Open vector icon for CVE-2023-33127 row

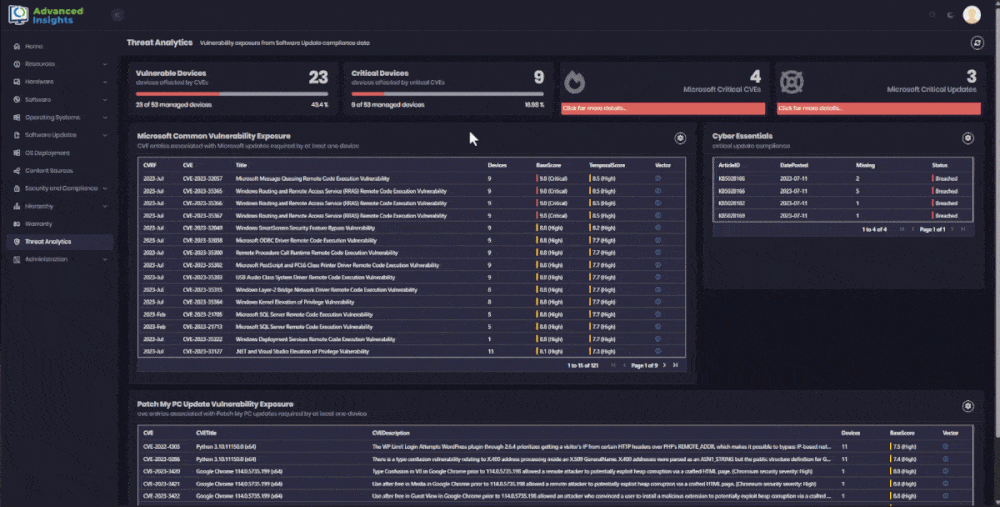[x=658, y=351]
